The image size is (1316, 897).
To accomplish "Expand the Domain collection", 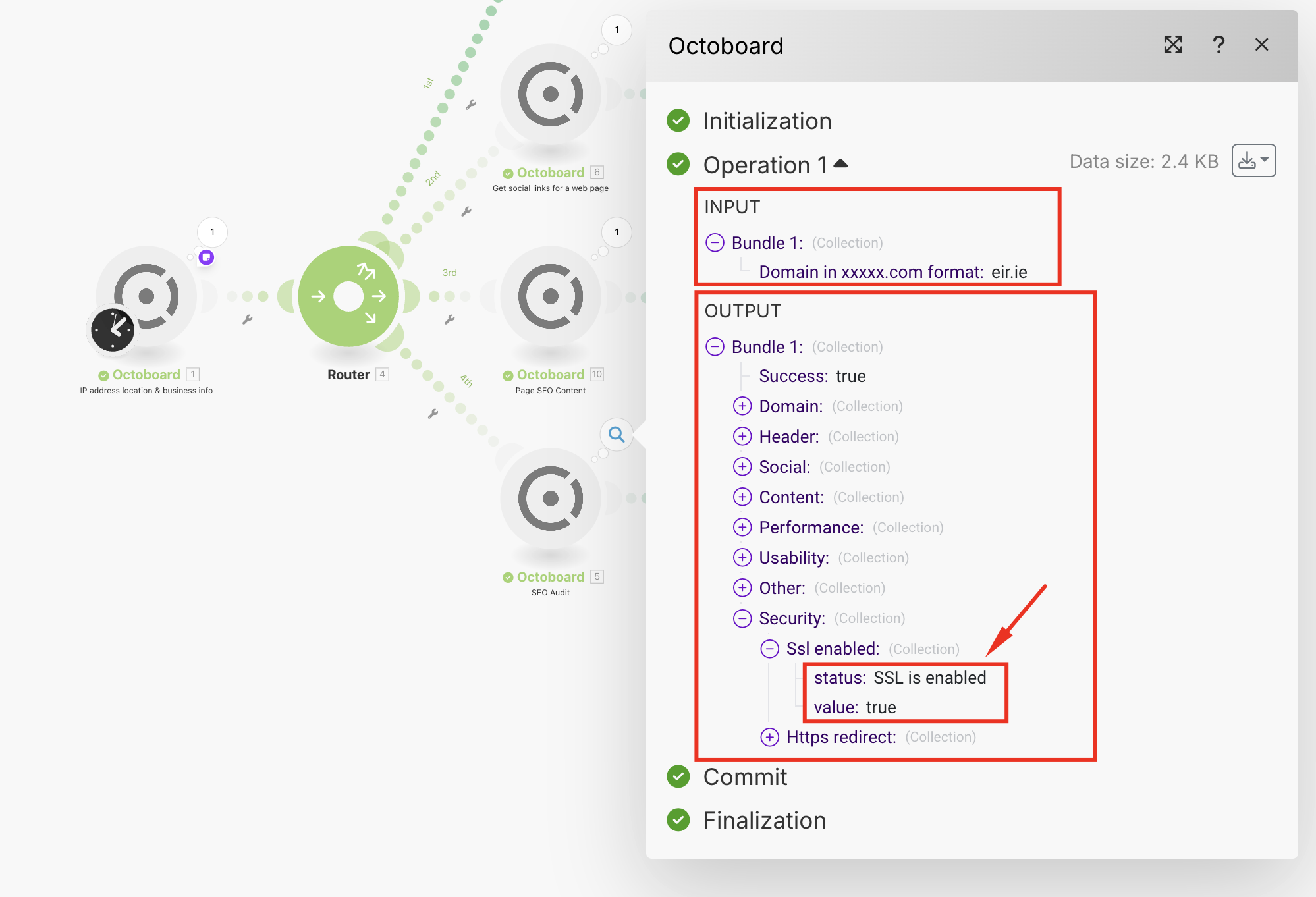I will click(x=742, y=406).
